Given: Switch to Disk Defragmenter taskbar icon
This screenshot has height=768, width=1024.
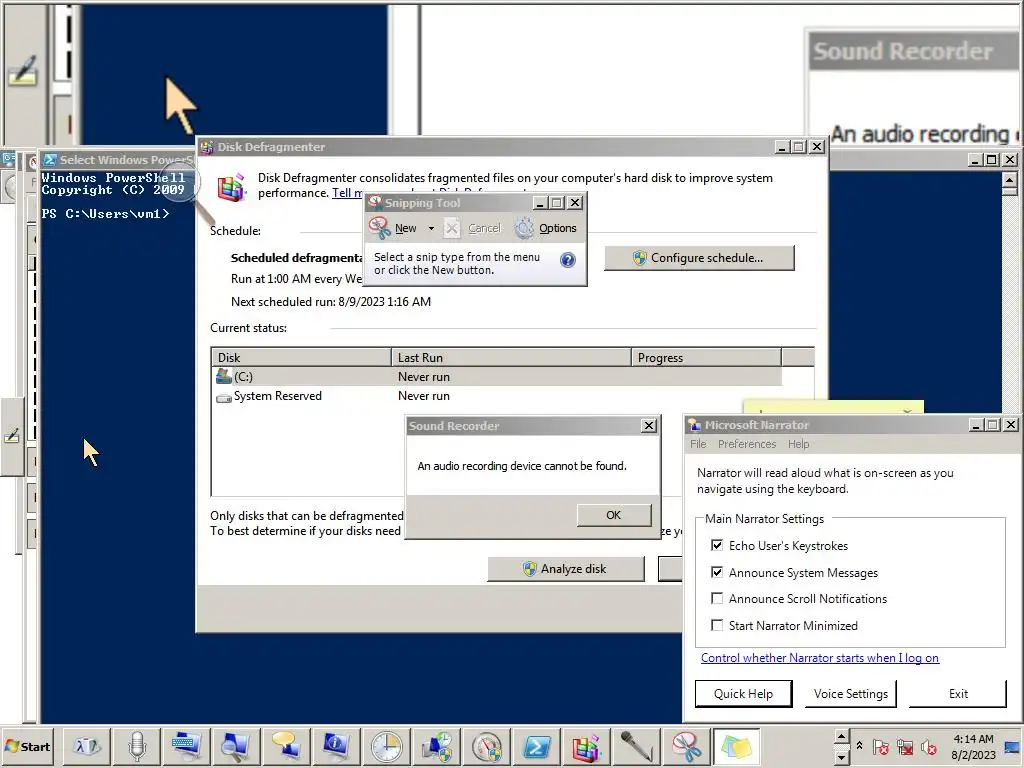Looking at the screenshot, I should [x=586, y=746].
